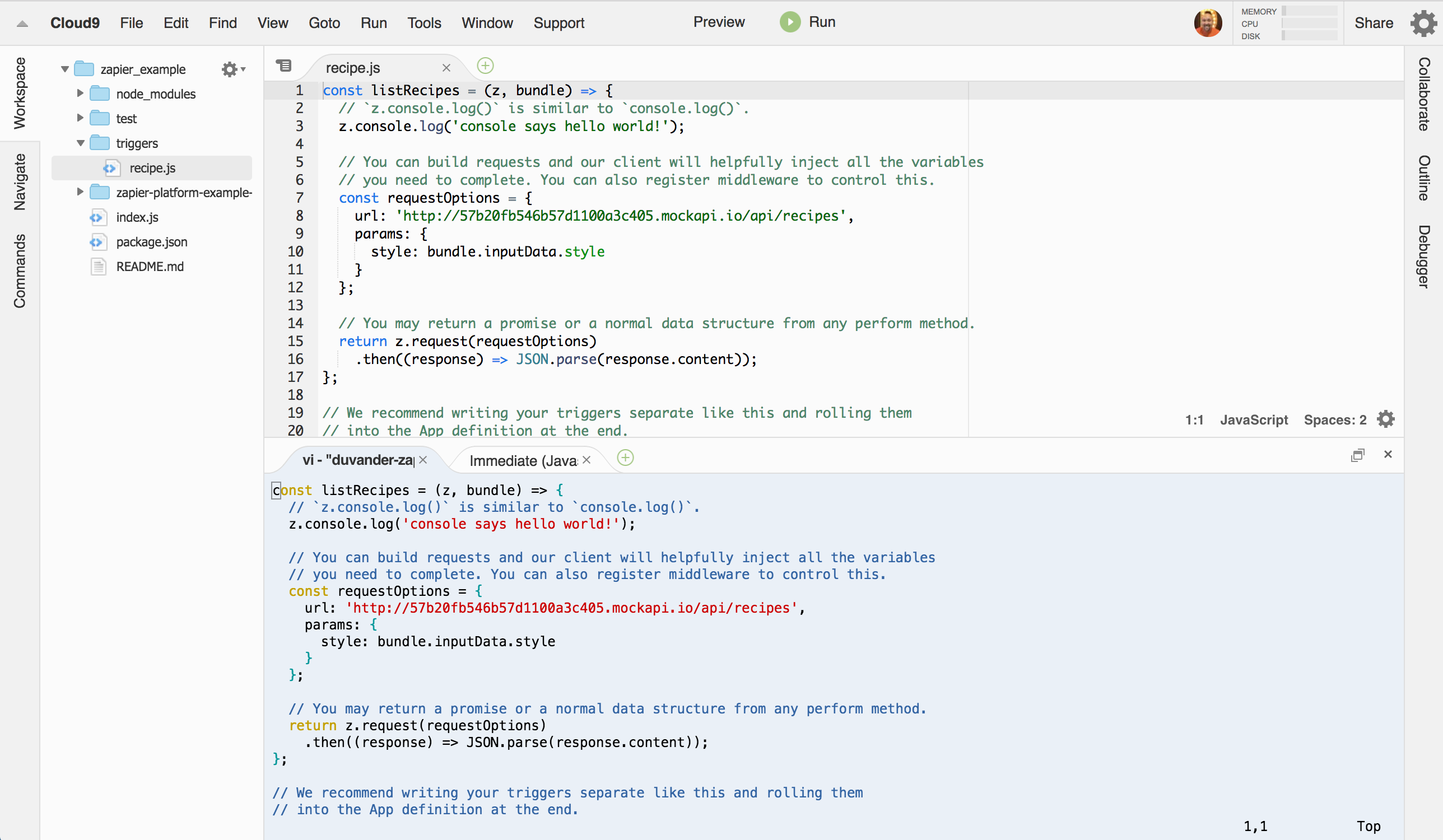Click the Share button
This screenshot has height=840, width=1443.
(1373, 23)
